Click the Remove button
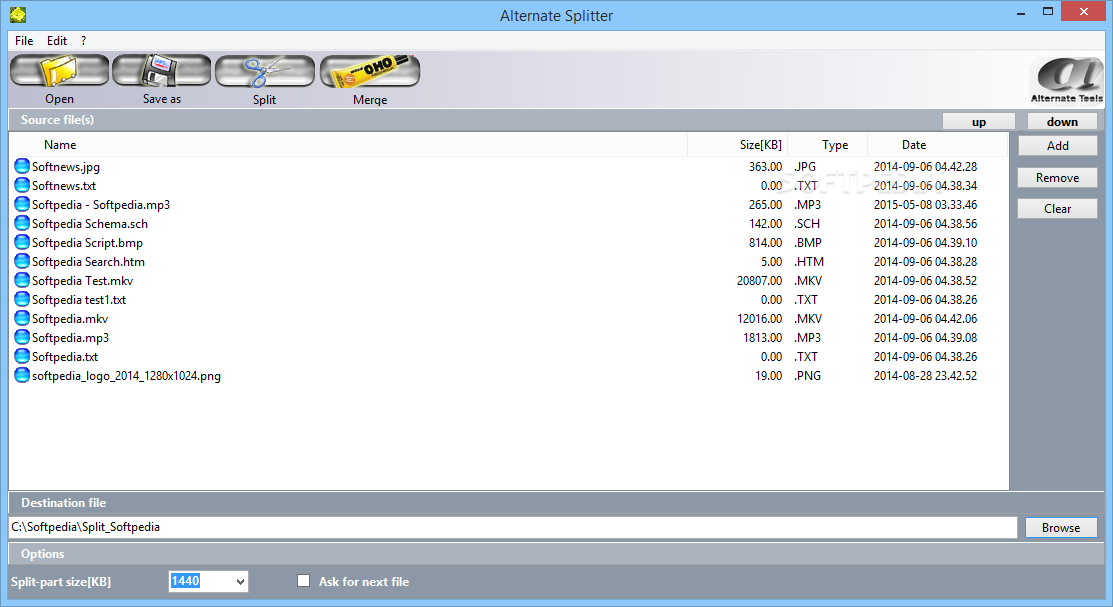Viewport: 1113px width, 607px height. tap(1058, 177)
